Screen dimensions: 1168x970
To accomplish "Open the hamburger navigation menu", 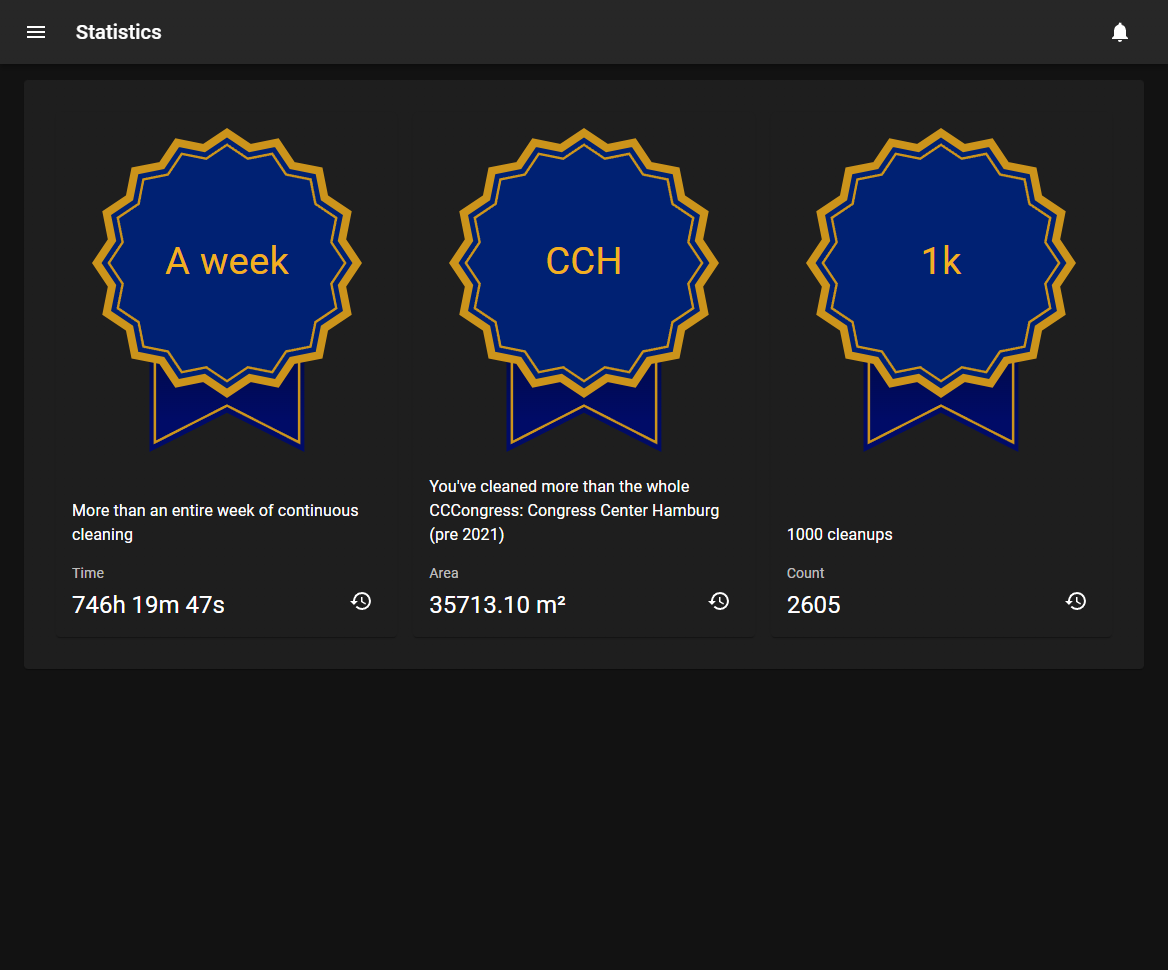I will pyautogui.click(x=36, y=32).
